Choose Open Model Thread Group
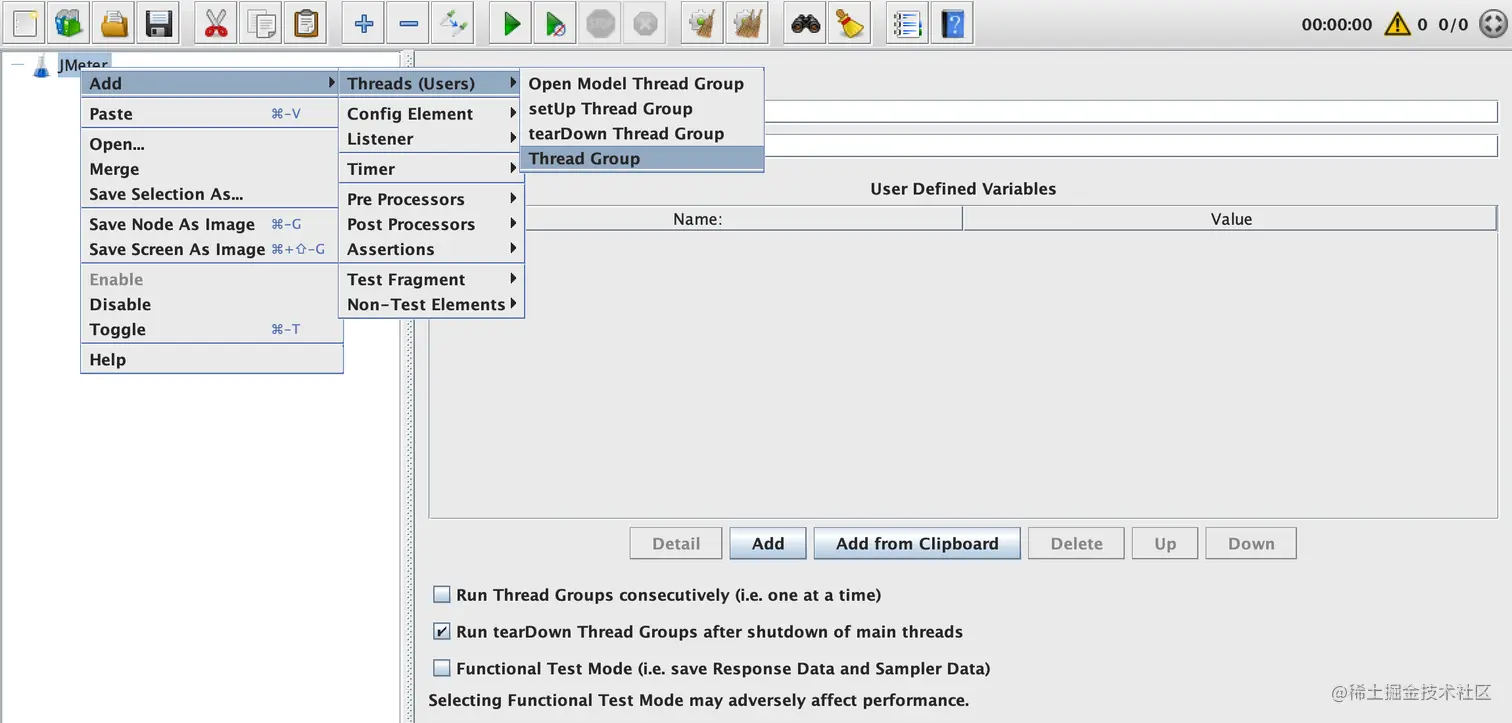 tap(641, 84)
